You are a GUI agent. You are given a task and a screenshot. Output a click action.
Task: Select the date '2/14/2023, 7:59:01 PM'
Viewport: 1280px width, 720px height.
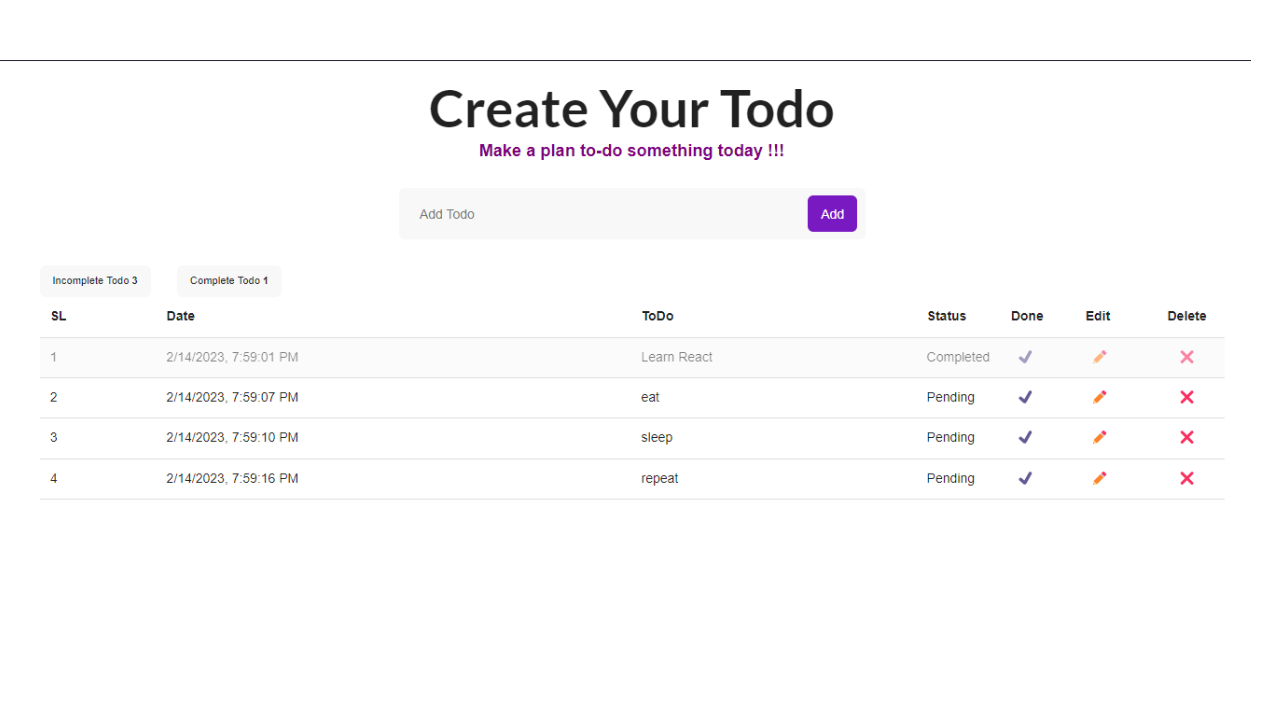point(232,357)
